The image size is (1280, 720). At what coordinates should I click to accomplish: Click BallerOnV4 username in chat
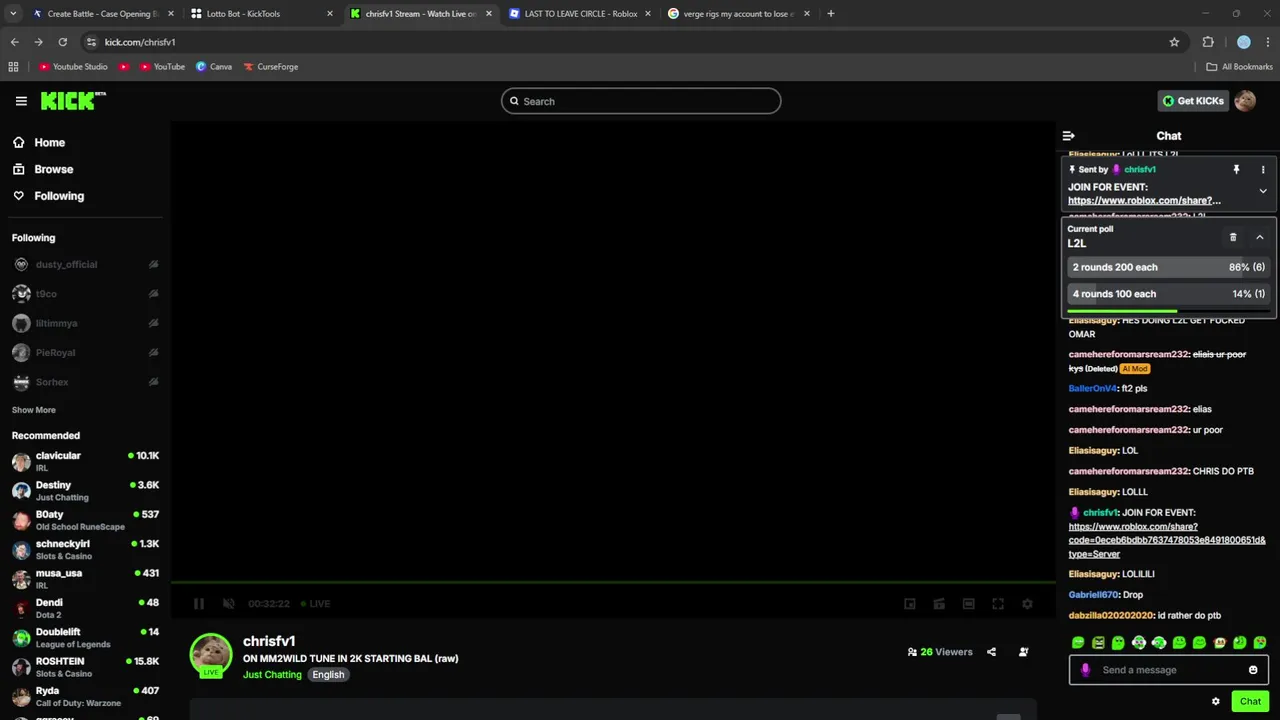1092,388
